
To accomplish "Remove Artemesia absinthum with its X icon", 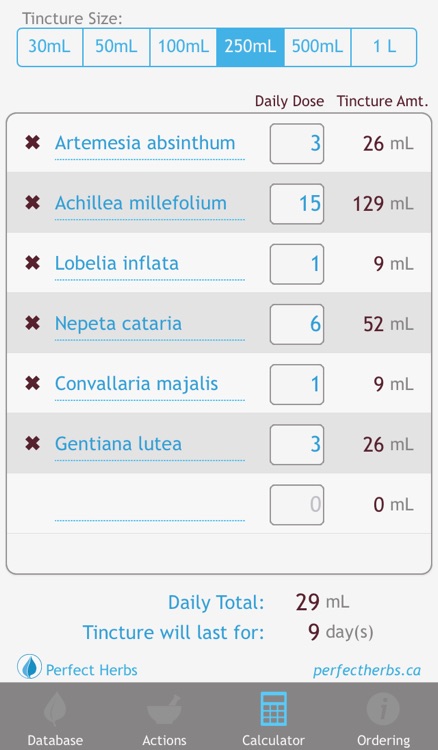I will pyautogui.click(x=33, y=143).
